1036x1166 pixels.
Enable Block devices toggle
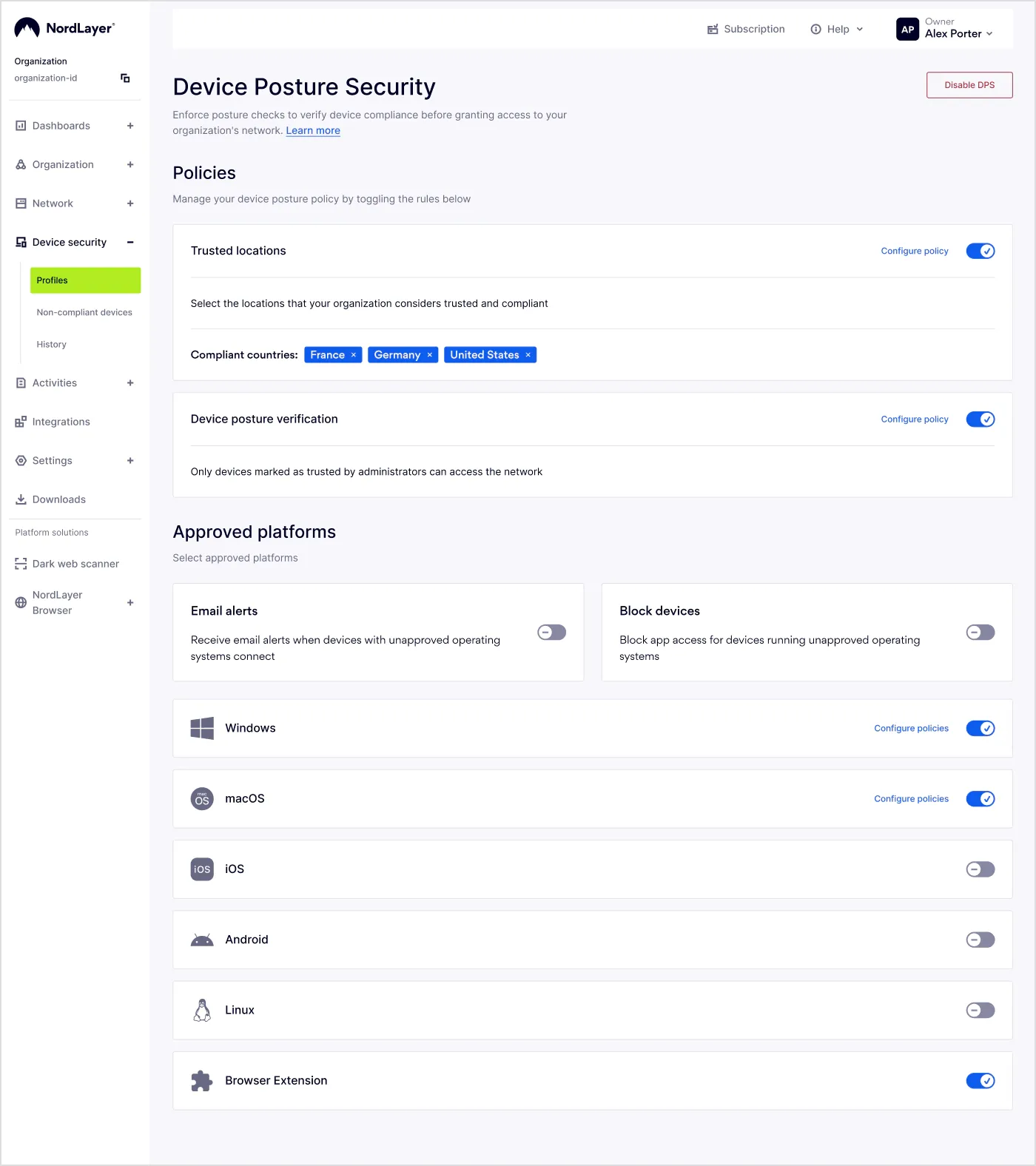(x=980, y=632)
